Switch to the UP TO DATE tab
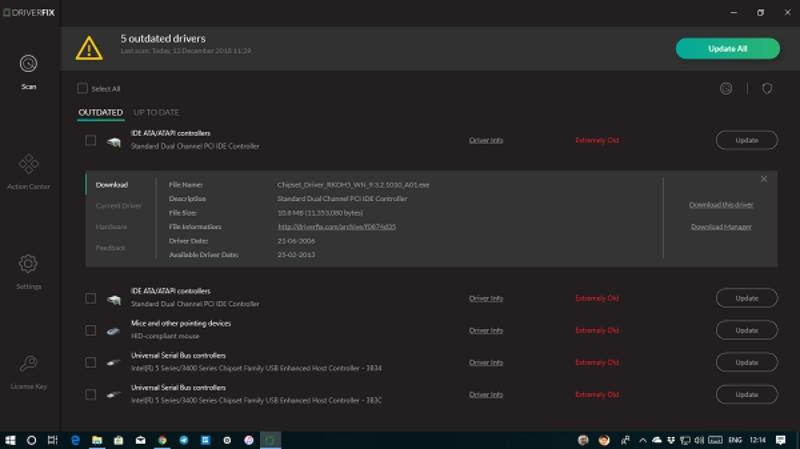Screen dimensions: 800x449 [x=156, y=112]
